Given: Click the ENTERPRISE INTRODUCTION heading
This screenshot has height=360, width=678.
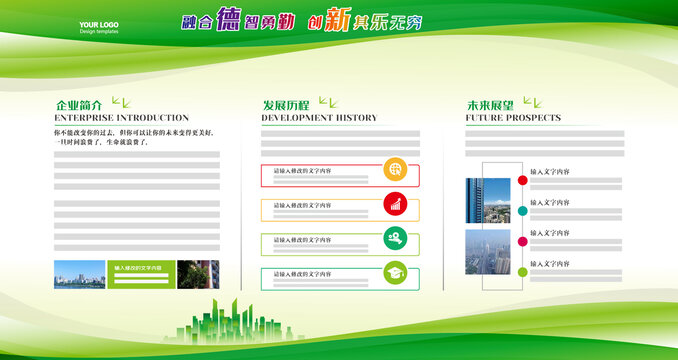Looking at the screenshot, I should click(x=122, y=118).
